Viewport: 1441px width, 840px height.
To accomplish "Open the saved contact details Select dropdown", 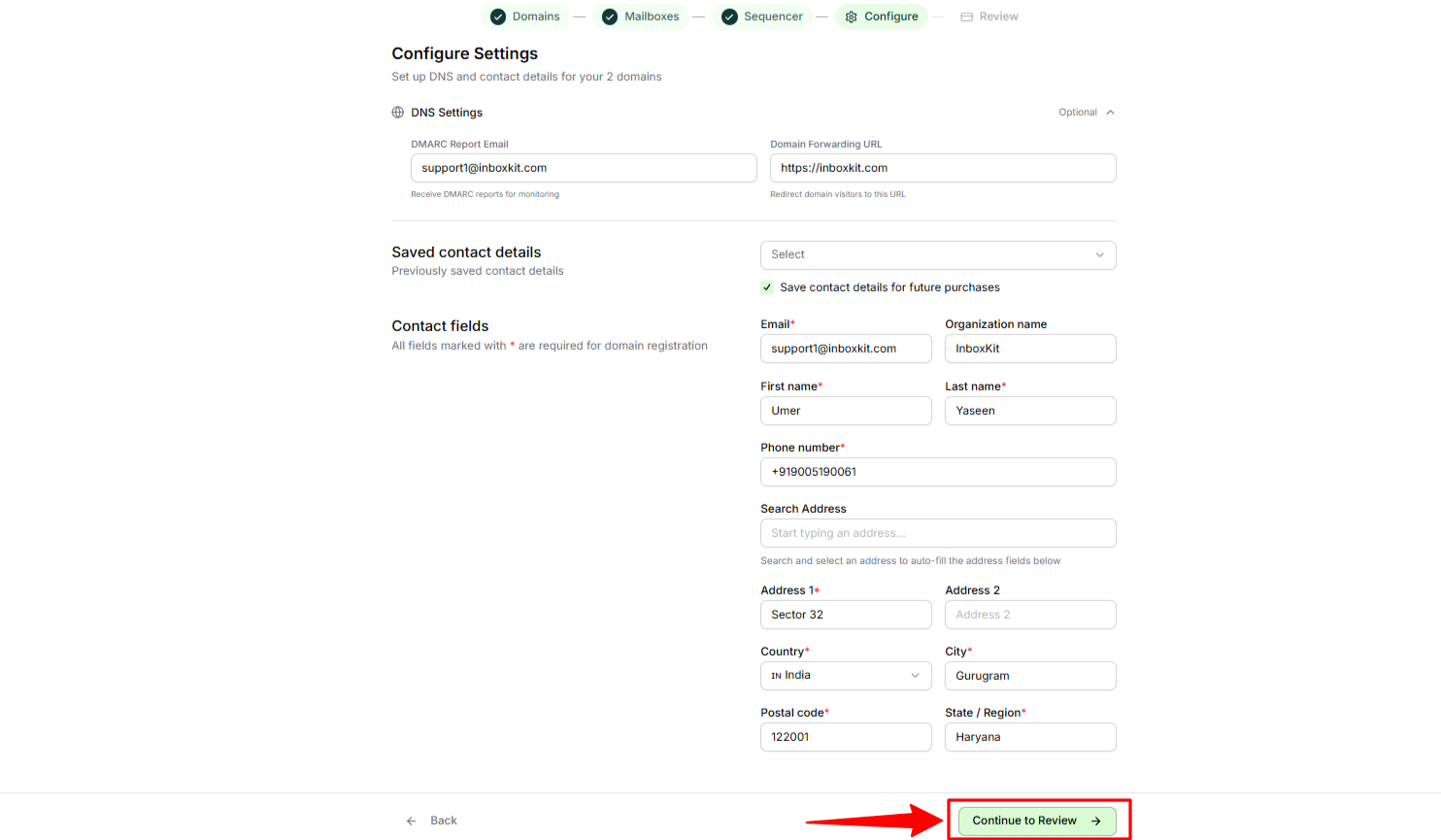I will tap(938, 254).
